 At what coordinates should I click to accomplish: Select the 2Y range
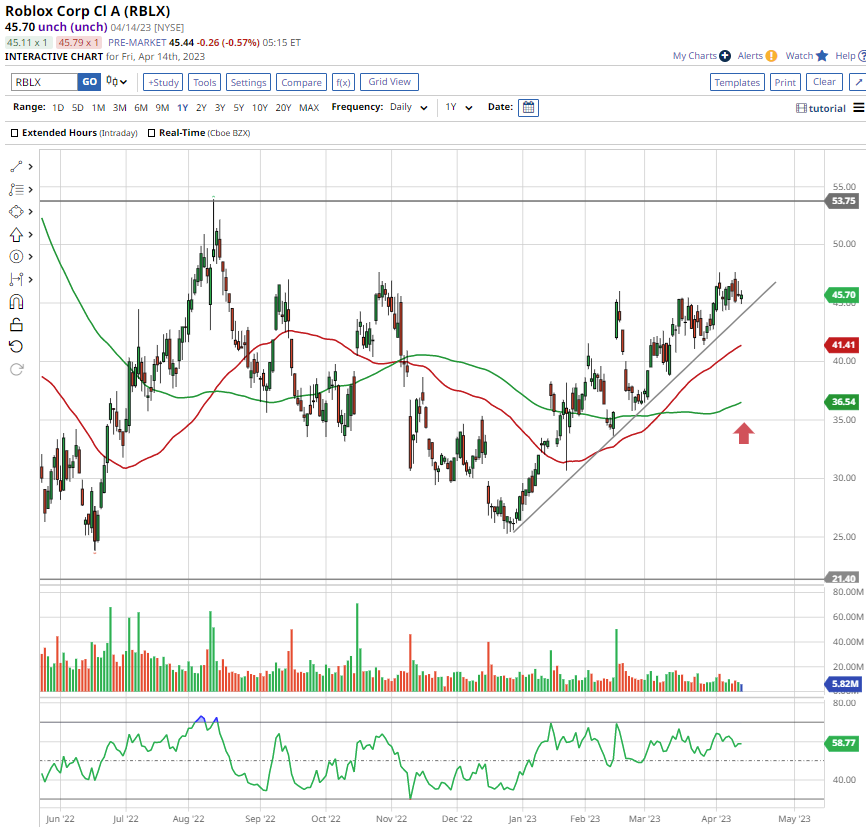[201, 108]
